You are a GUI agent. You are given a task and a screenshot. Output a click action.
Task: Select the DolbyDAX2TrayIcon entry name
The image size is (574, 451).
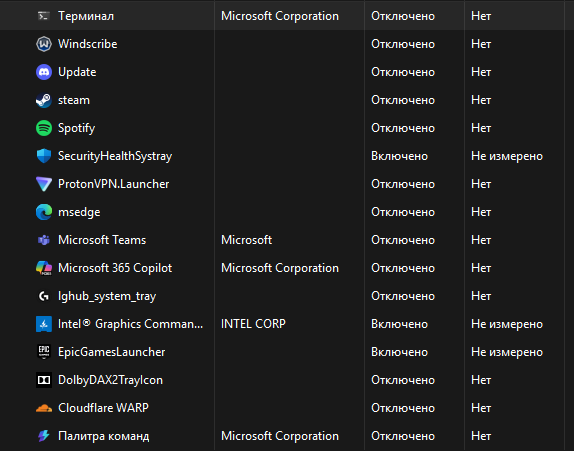coord(111,380)
